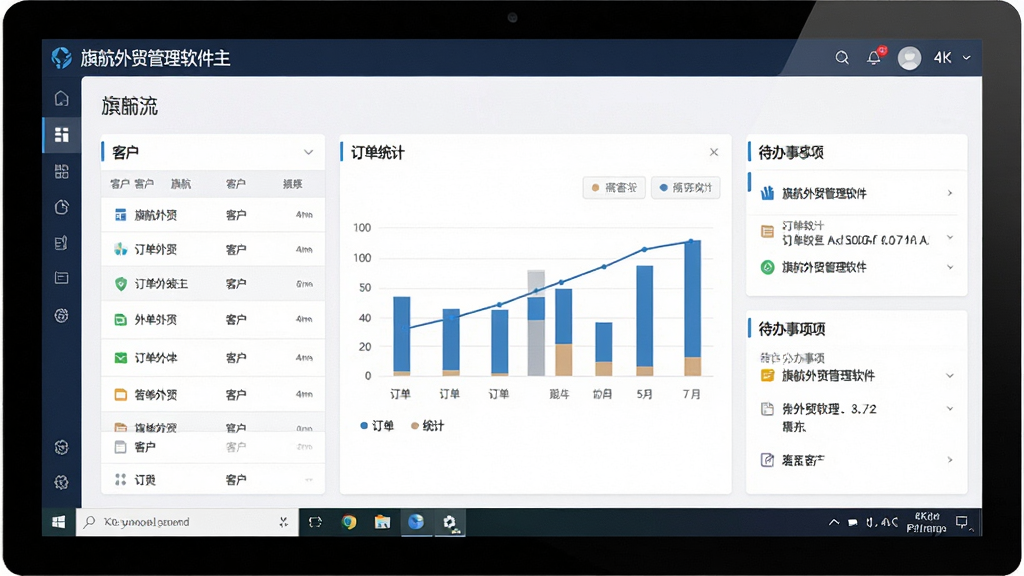Open the 4K account dropdown arrow
The width and height of the screenshot is (1024, 576).
(967, 58)
